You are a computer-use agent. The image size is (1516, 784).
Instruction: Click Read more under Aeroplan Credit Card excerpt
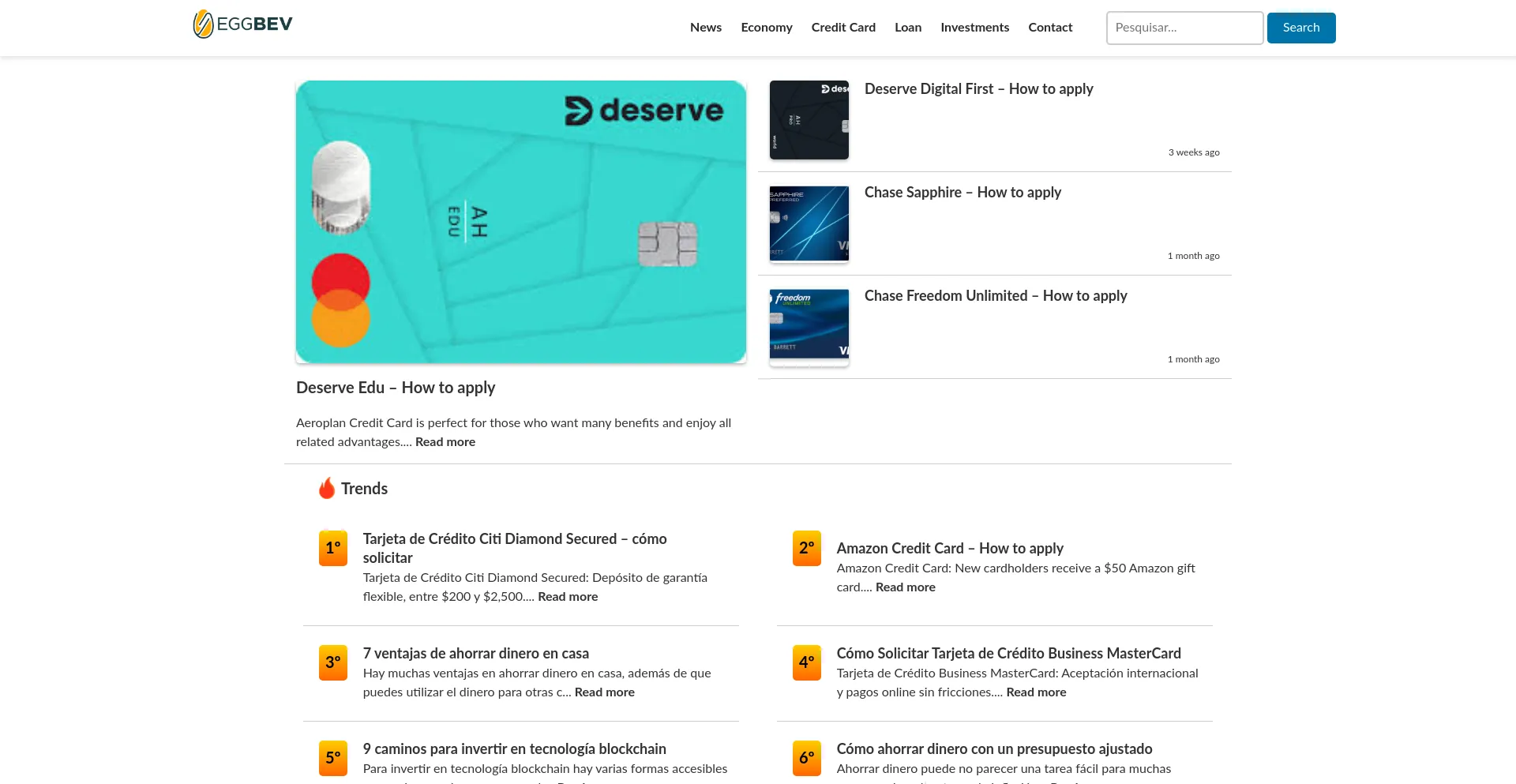click(445, 442)
